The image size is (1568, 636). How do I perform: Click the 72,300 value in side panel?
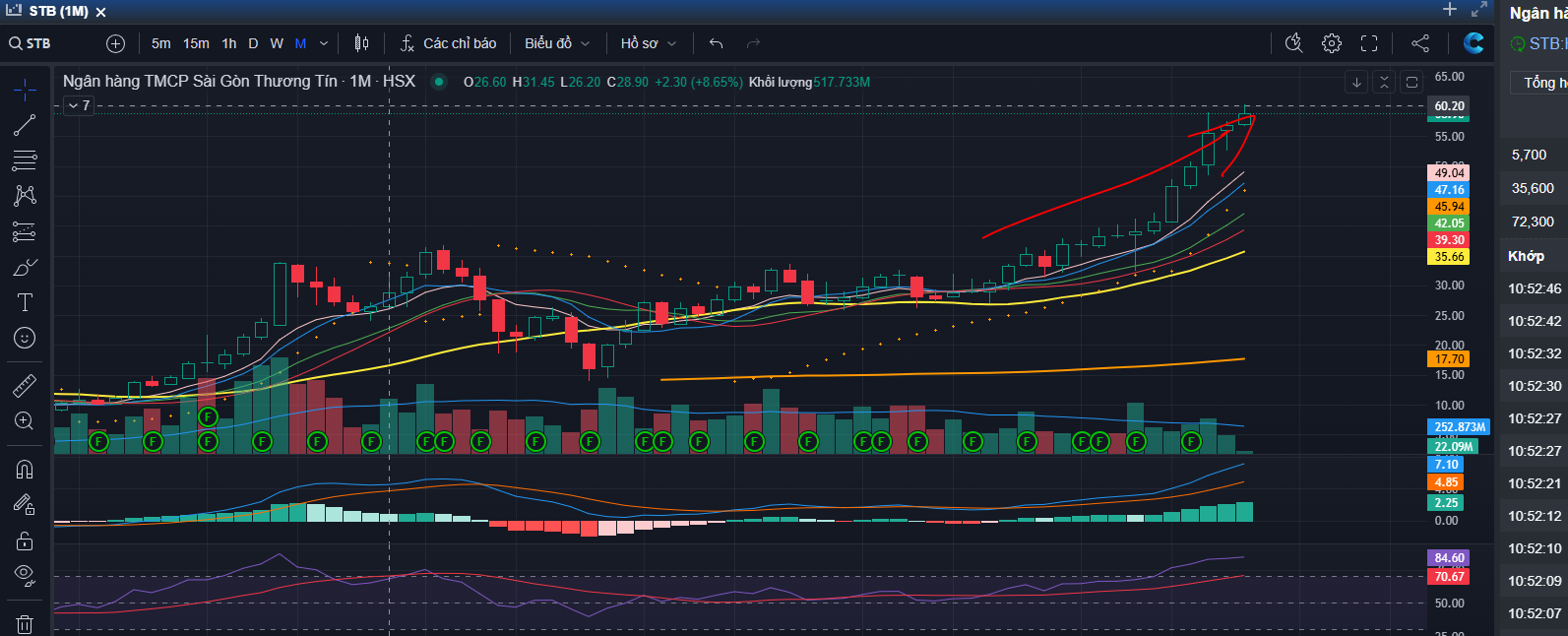click(1533, 222)
